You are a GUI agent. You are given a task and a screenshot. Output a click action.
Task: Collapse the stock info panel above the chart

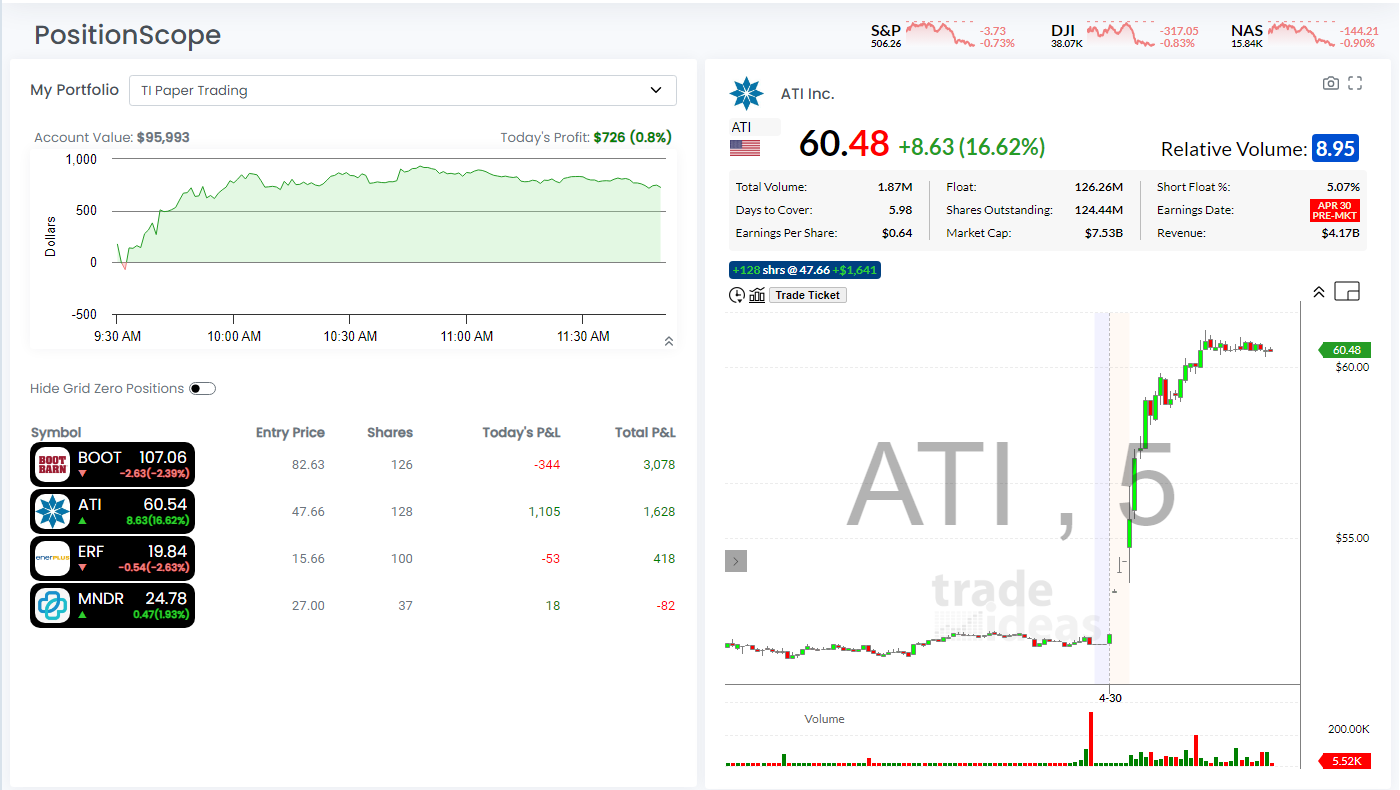(1318, 292)
